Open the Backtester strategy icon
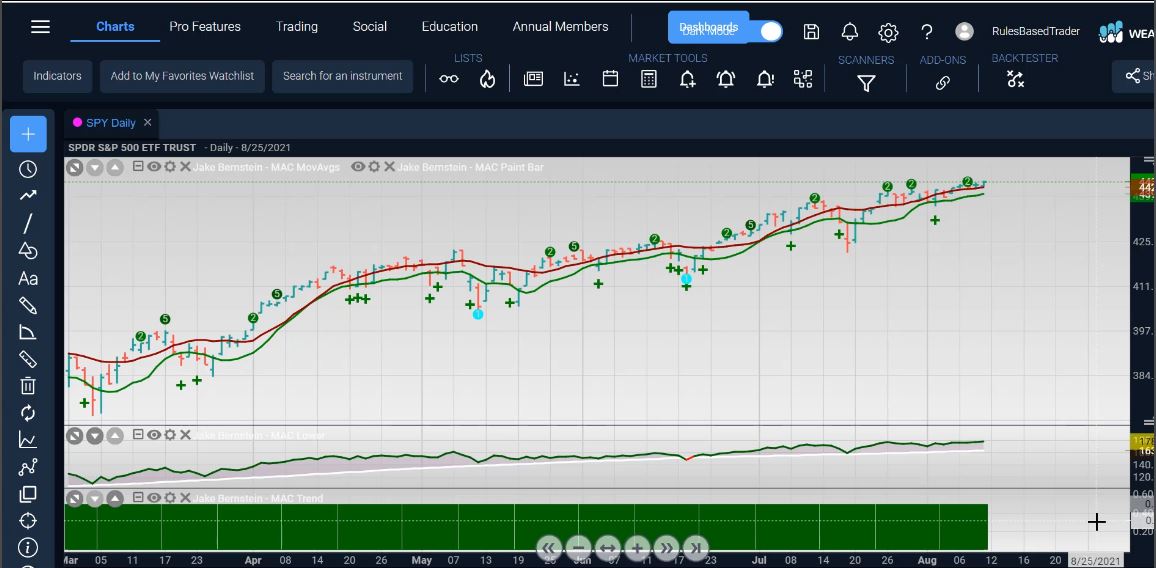Screen dimensions: 1156x568 coord(1015,80)
